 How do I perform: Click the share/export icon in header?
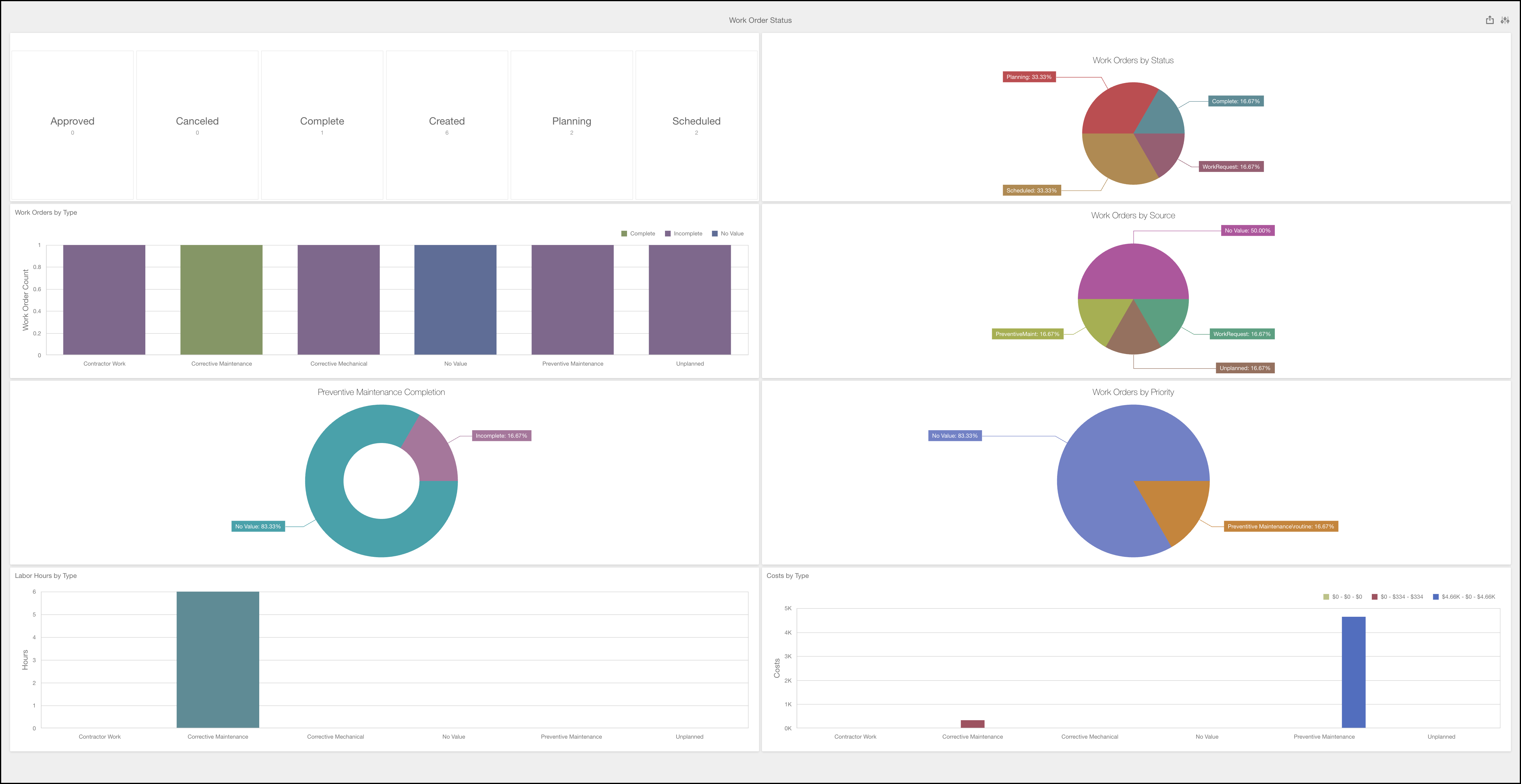coord(1490,20)
